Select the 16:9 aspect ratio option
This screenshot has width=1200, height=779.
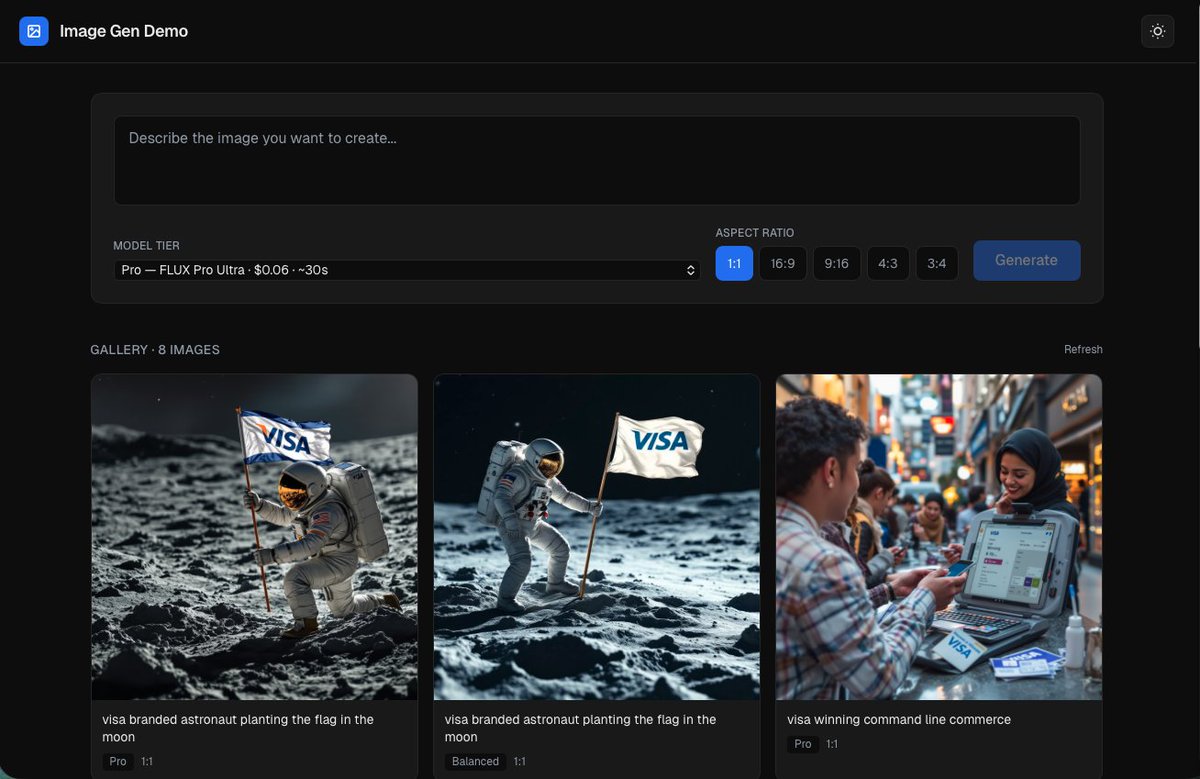pyautogui.click(x=783, y=263)
